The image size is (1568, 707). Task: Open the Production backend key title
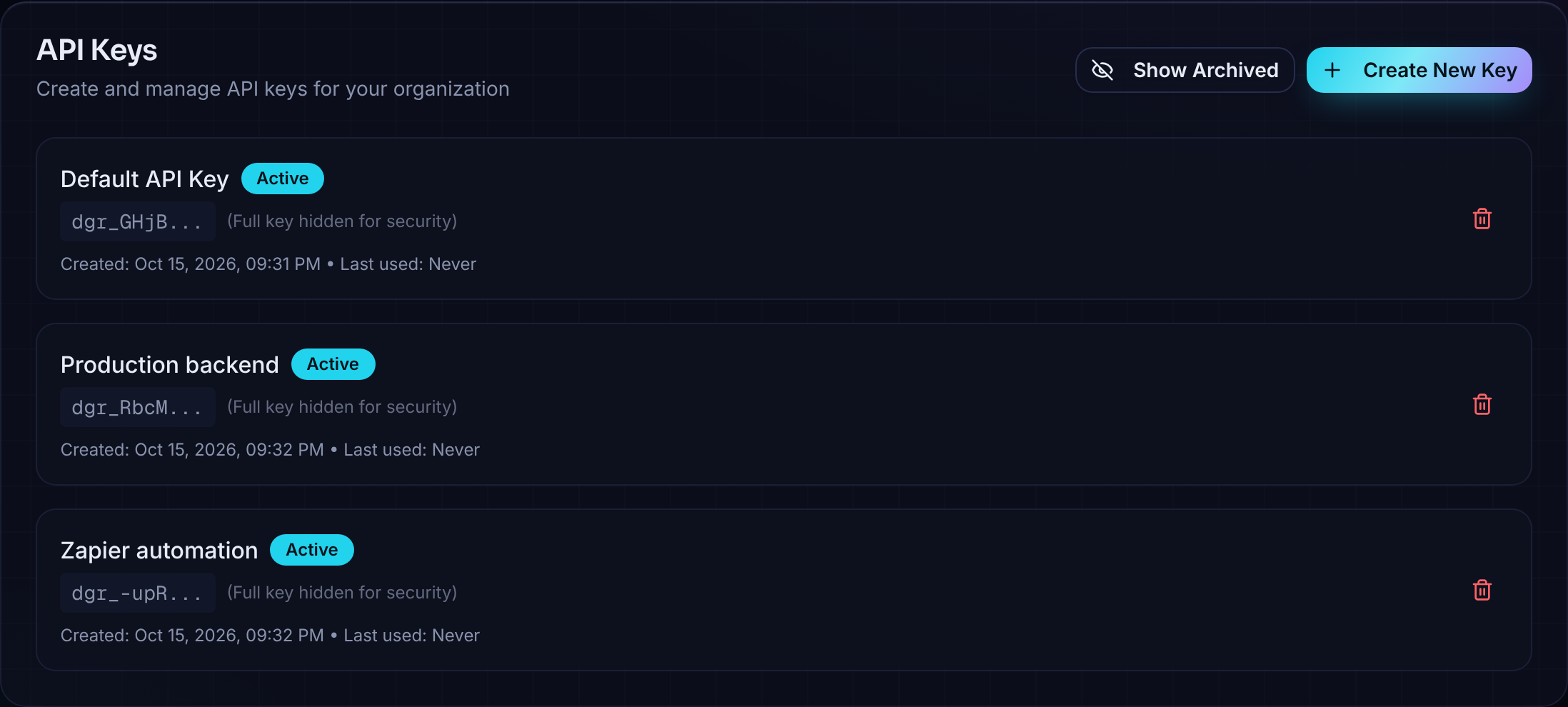(170, 364)
